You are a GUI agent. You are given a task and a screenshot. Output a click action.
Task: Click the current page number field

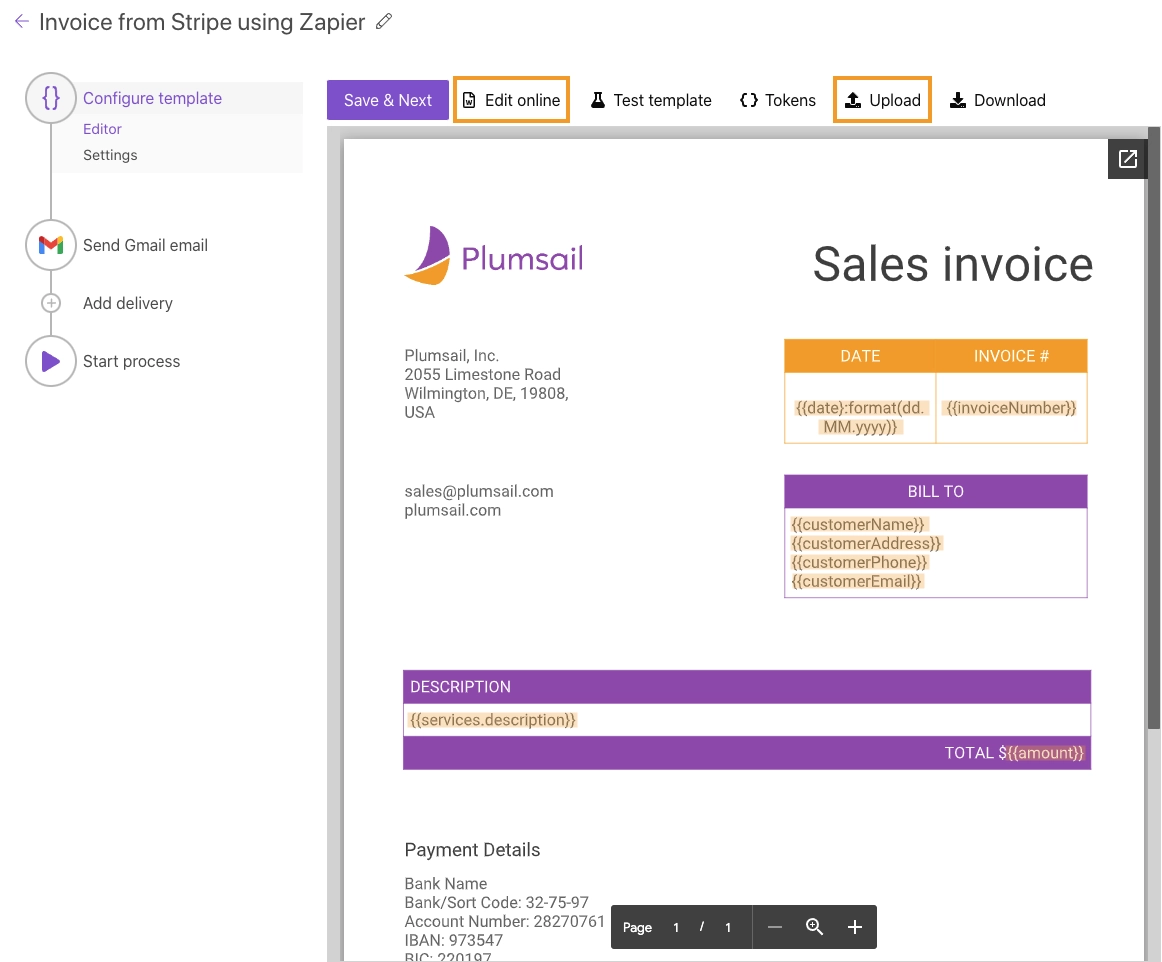tap(676, 927)
